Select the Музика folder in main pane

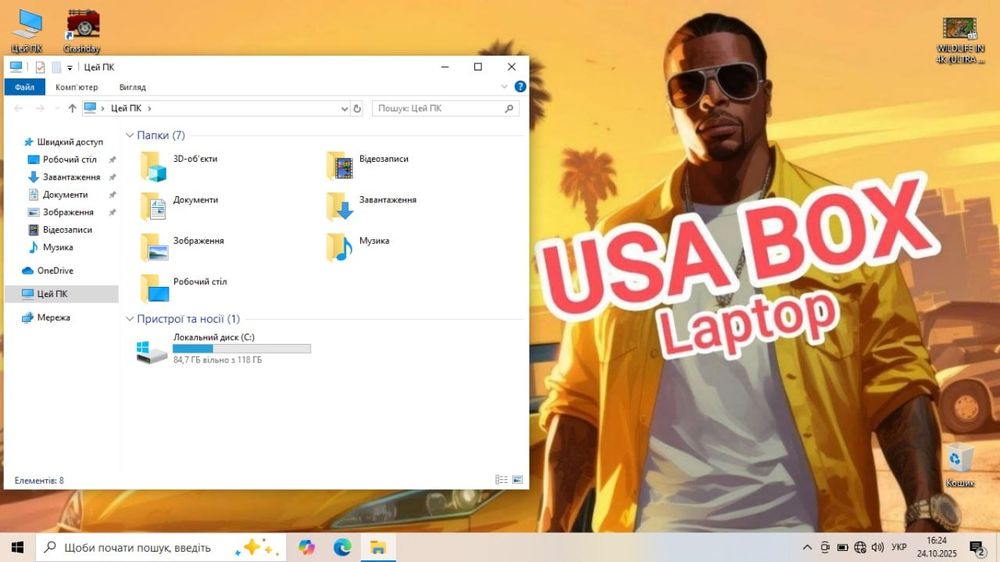pos(358,248)
